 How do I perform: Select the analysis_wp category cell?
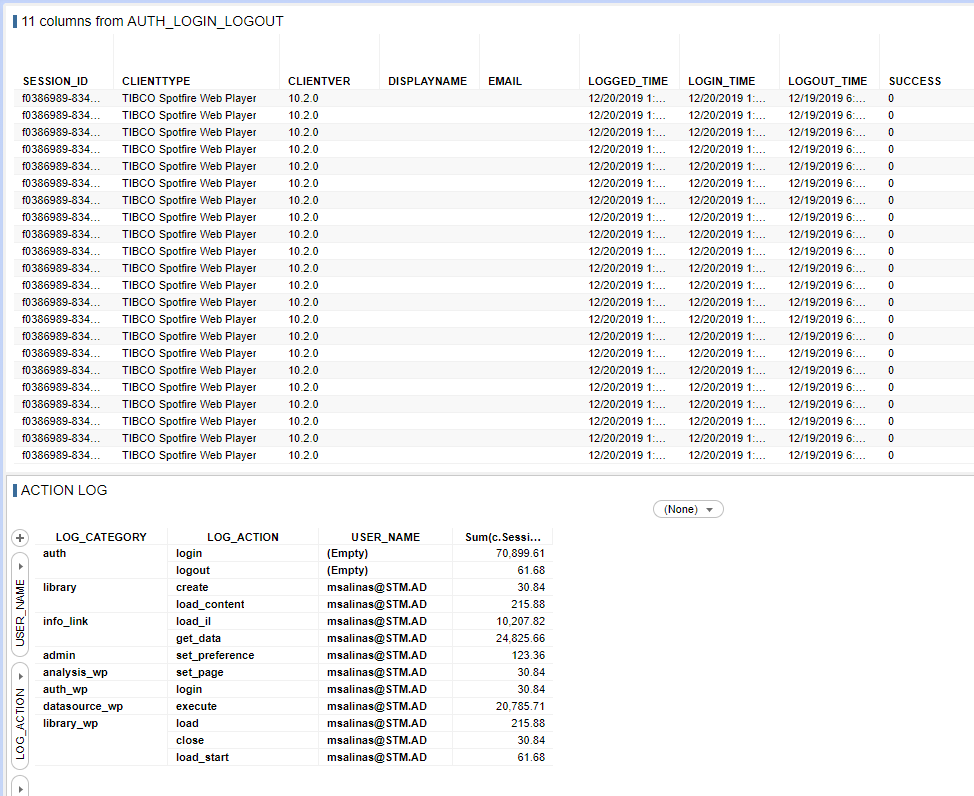(x=75, y=672)
